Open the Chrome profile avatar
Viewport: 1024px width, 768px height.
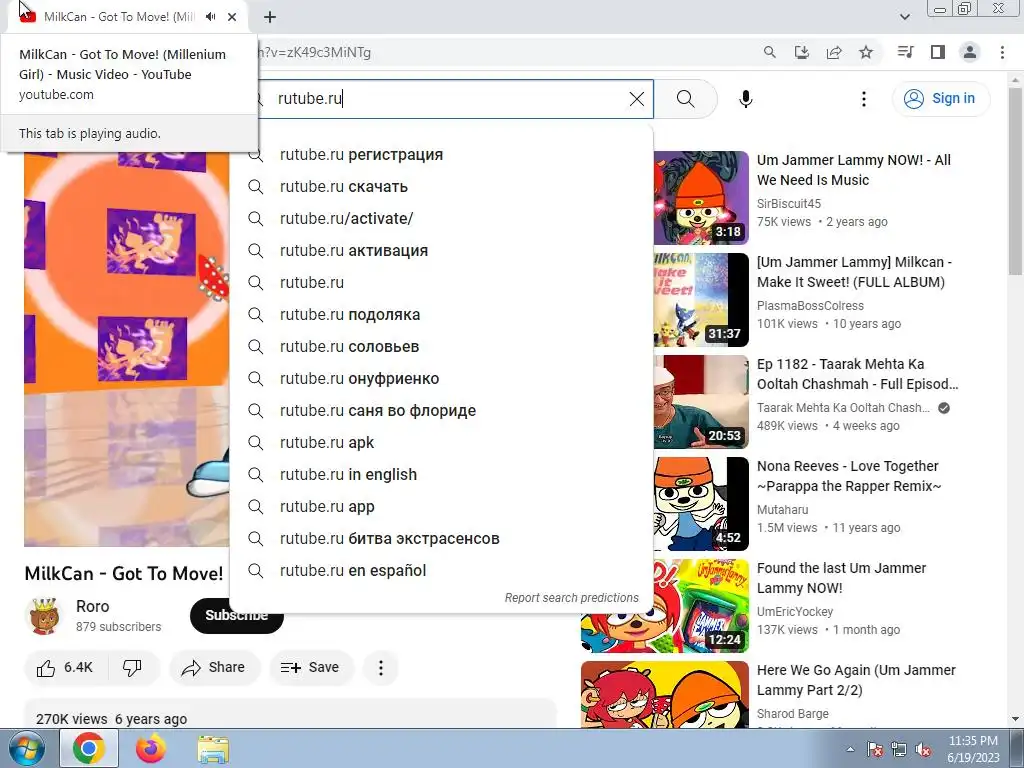(970, 52)
